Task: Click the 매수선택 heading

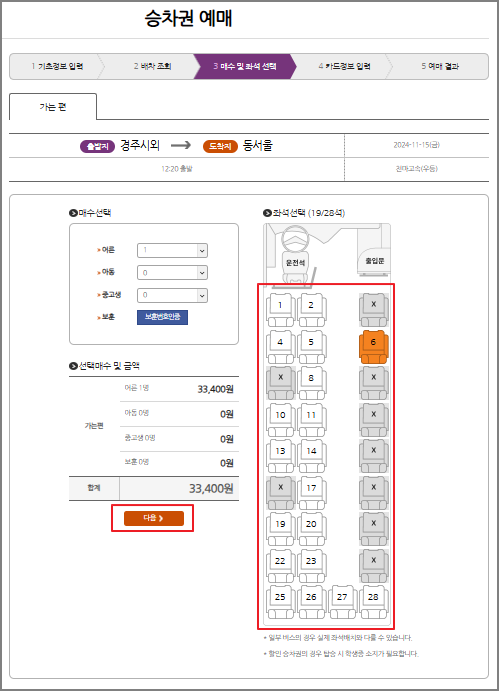Action: point(90,213)
